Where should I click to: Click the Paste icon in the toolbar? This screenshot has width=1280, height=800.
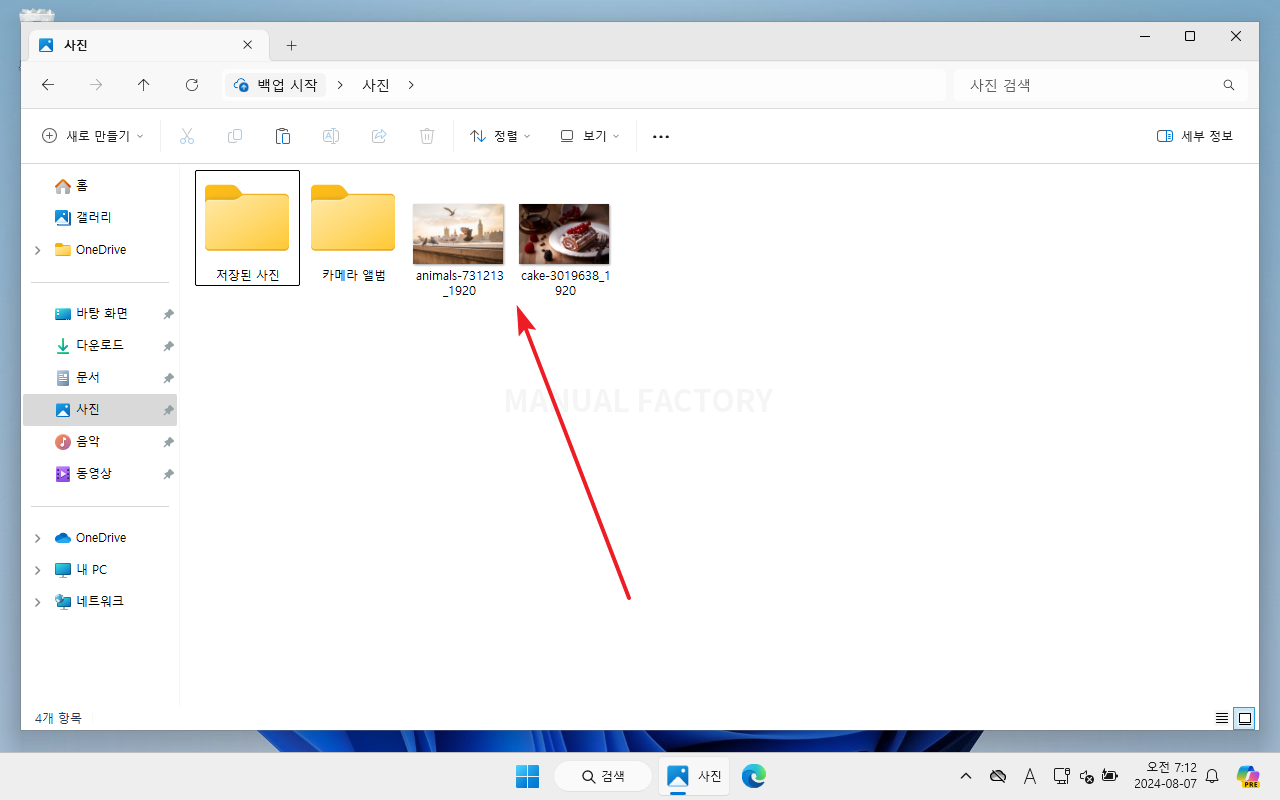coord(282,136)
